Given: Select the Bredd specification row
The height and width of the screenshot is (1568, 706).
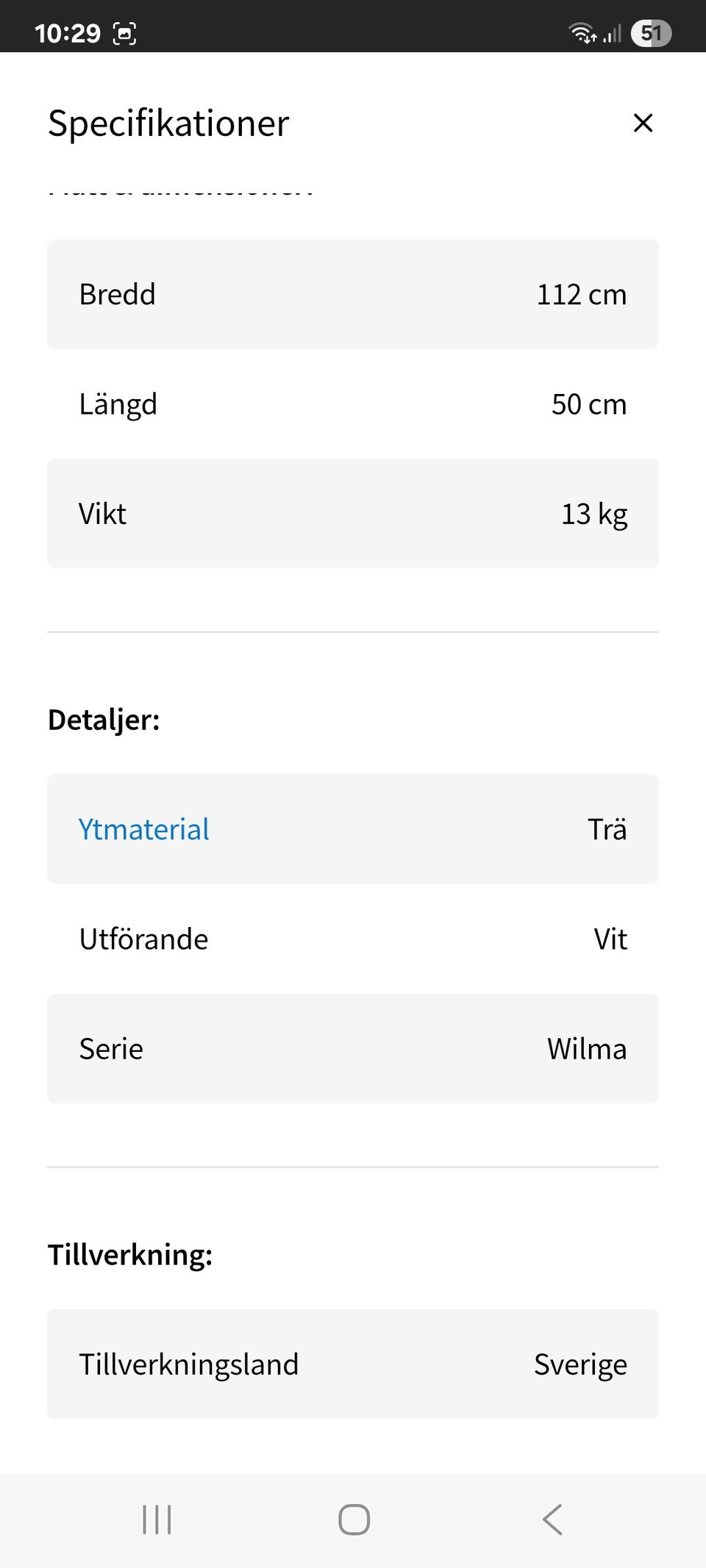Looking at the screenshot, I should point(353,294).
